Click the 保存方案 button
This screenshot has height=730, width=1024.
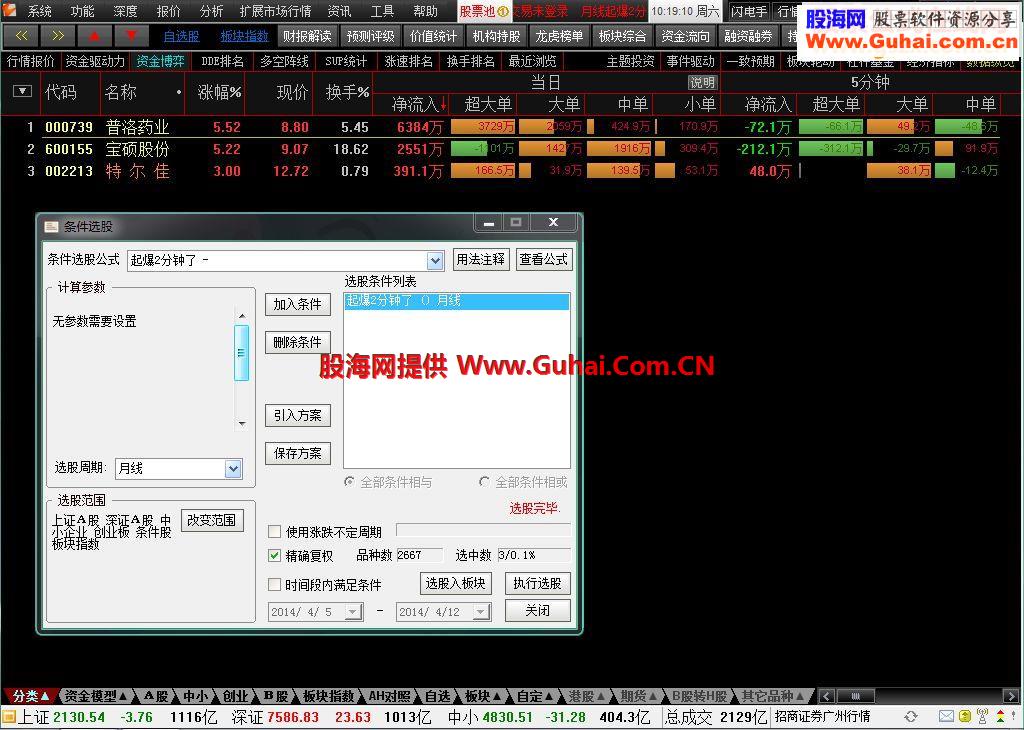[298, 453]
